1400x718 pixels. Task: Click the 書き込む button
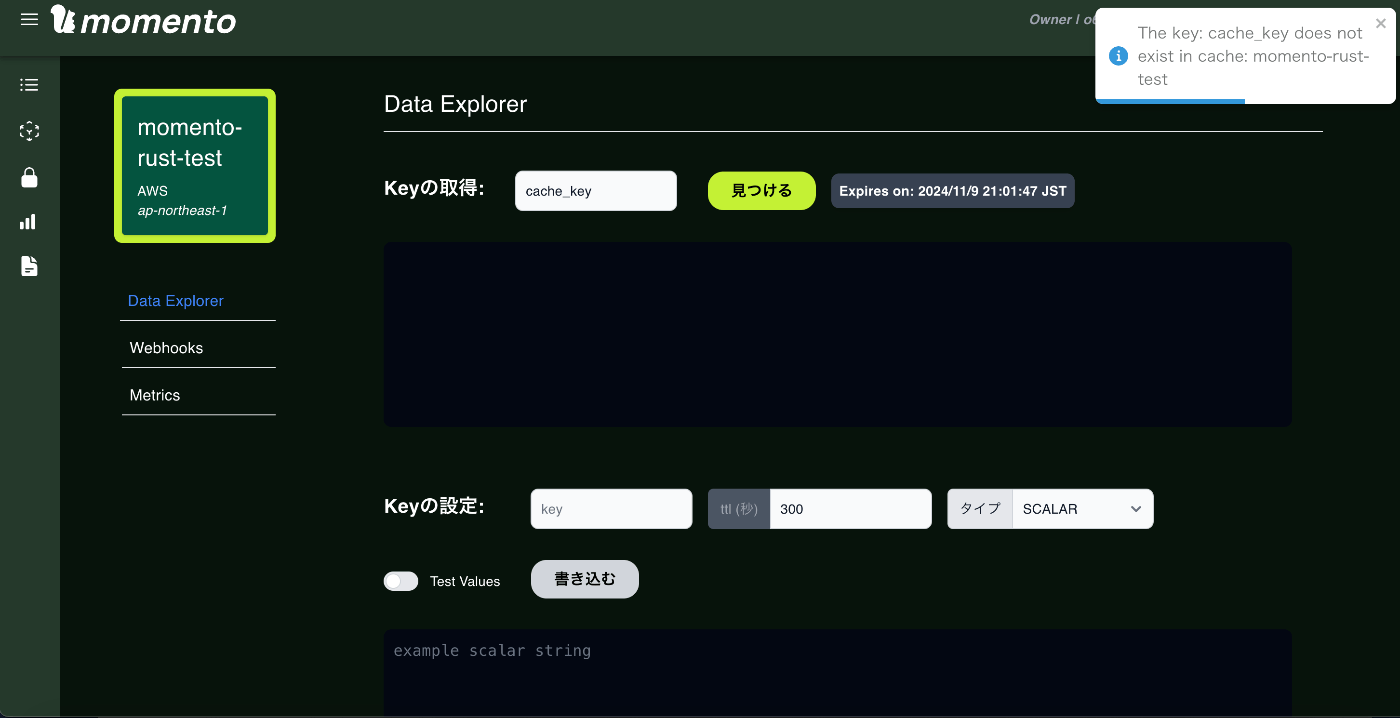point(585,579)
